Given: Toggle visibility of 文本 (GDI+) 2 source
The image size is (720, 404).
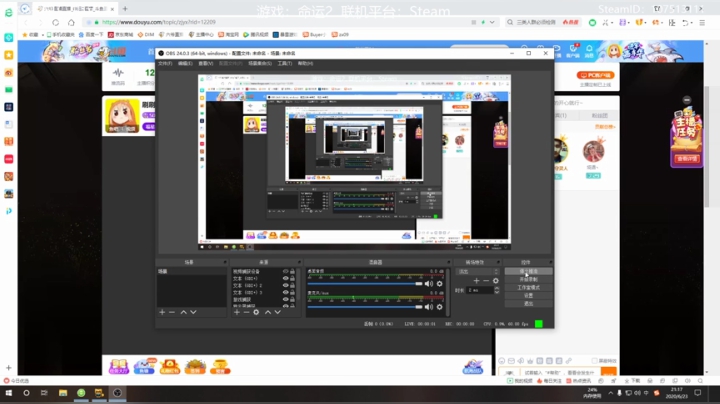Looking at the screenshot, I should click(x=286, y=285).
